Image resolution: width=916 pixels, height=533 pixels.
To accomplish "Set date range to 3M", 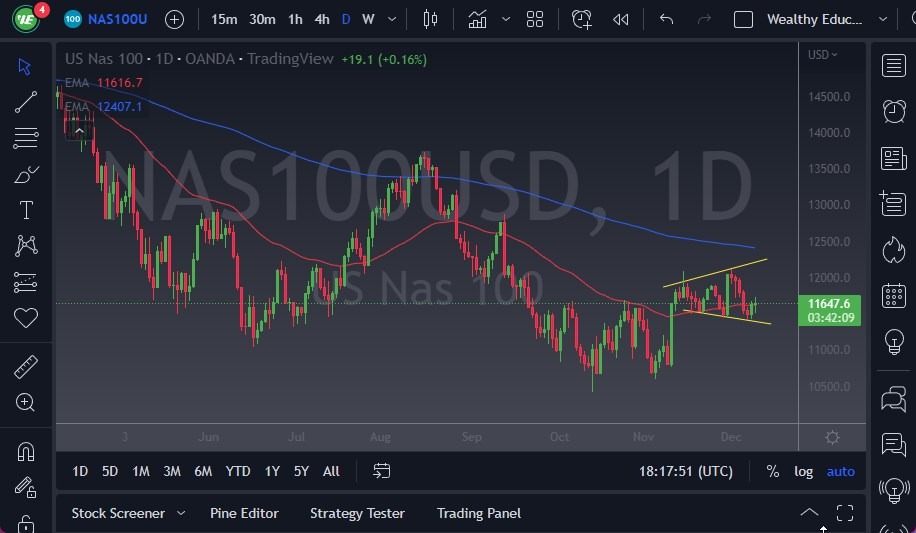I will [x=172, y=471].
